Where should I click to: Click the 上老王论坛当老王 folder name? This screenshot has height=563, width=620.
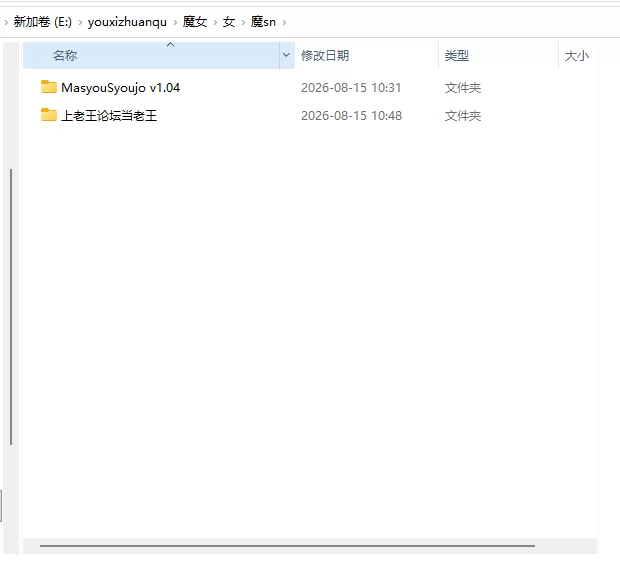[109, 115]
